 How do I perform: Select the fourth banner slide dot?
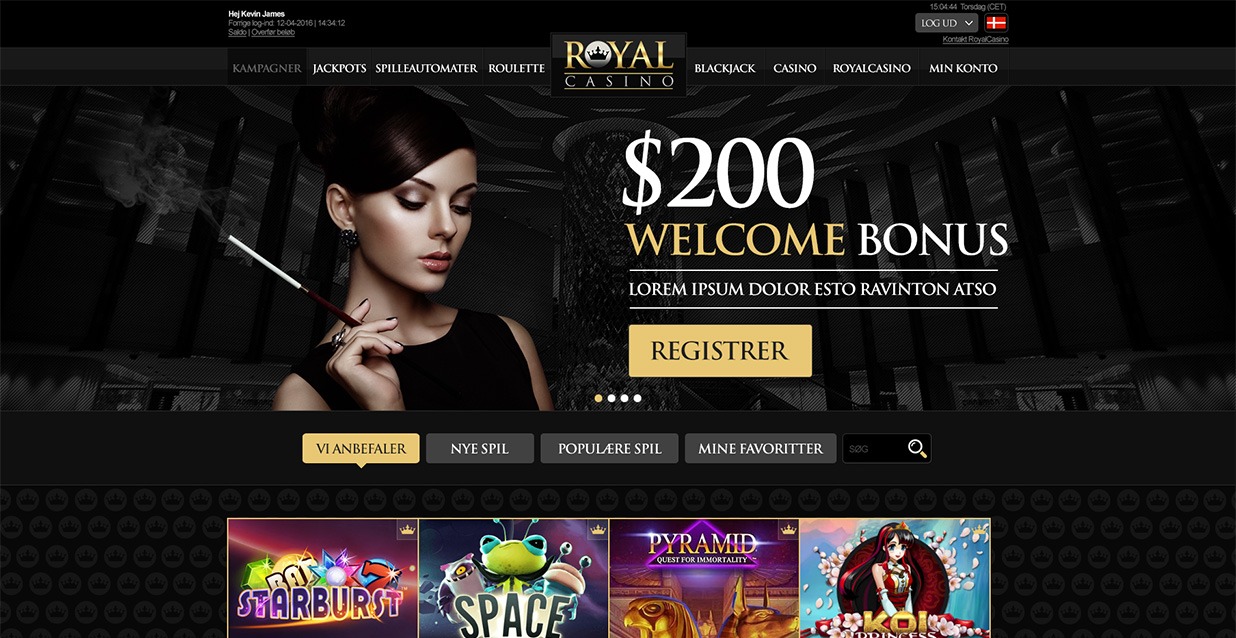638,398
